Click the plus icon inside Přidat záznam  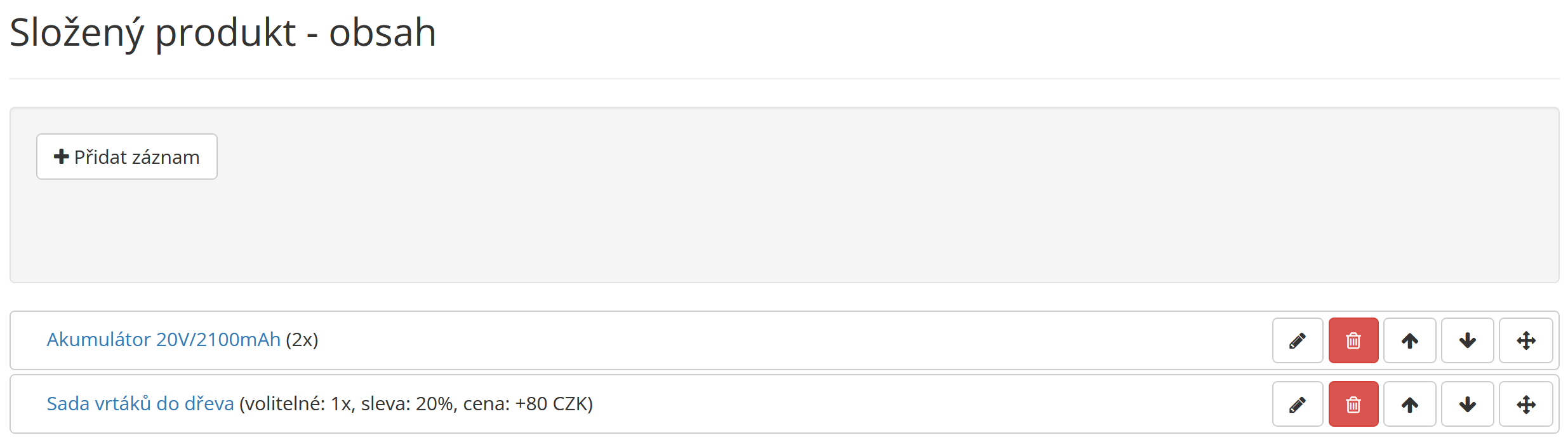coord(62,156)
